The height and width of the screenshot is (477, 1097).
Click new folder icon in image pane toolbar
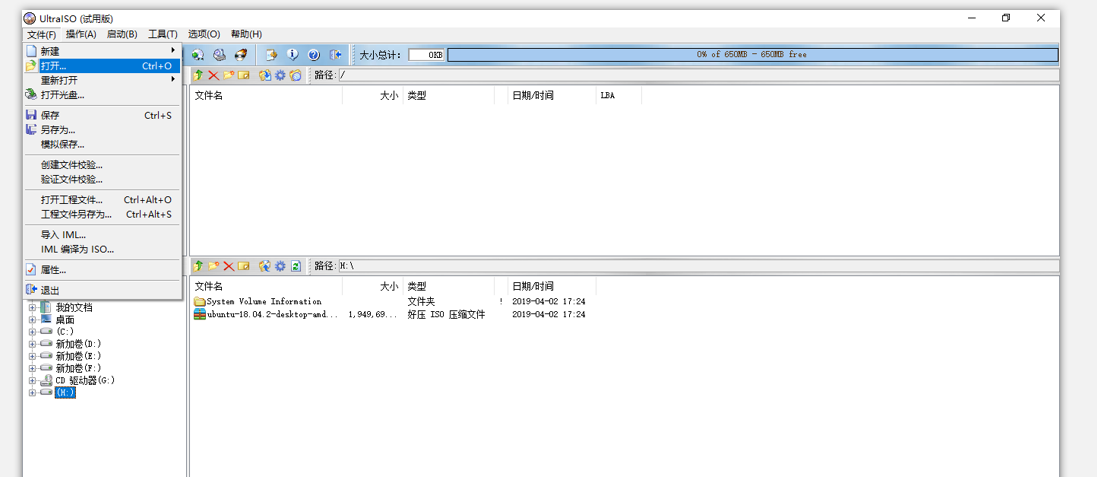[x=228, y=75]
